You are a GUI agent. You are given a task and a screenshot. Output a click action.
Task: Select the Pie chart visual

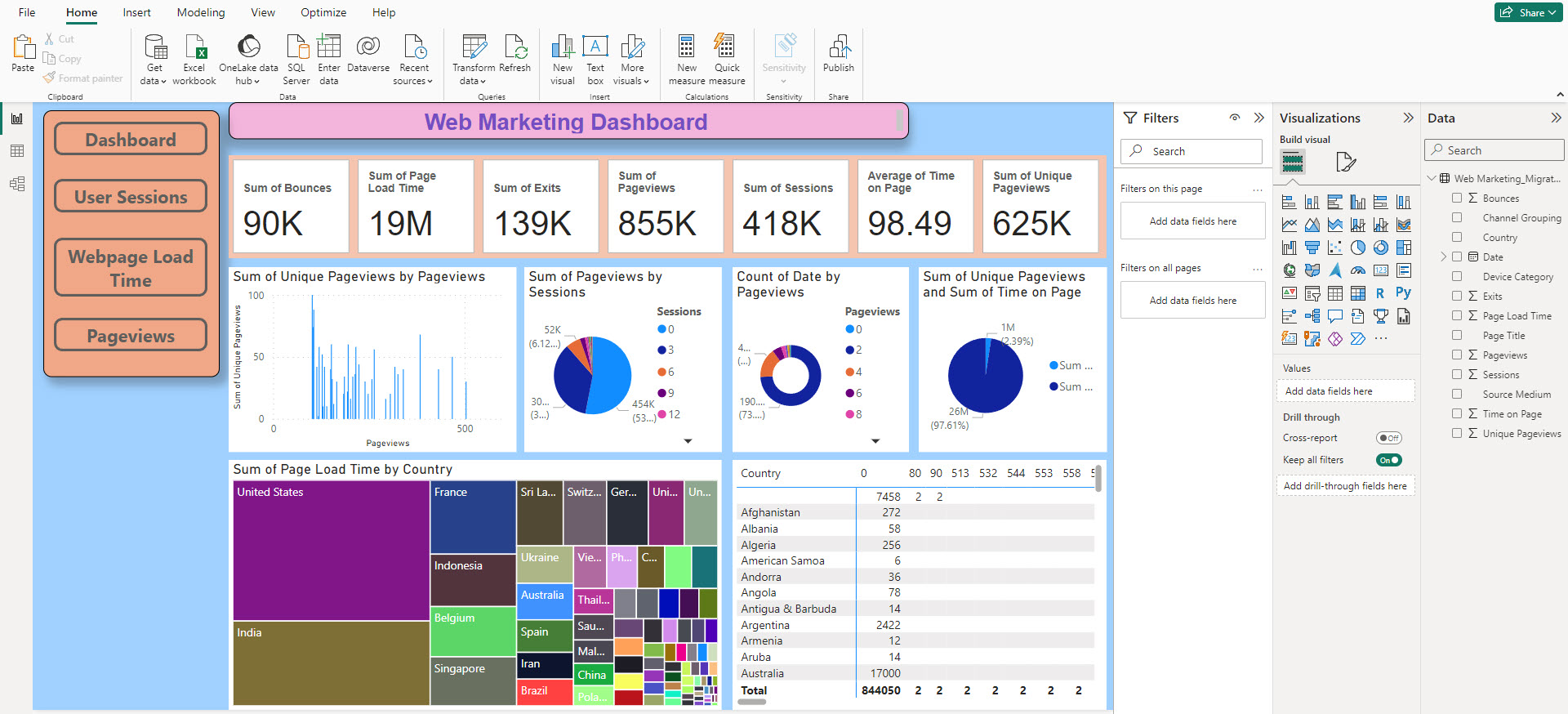point(1358,248)
